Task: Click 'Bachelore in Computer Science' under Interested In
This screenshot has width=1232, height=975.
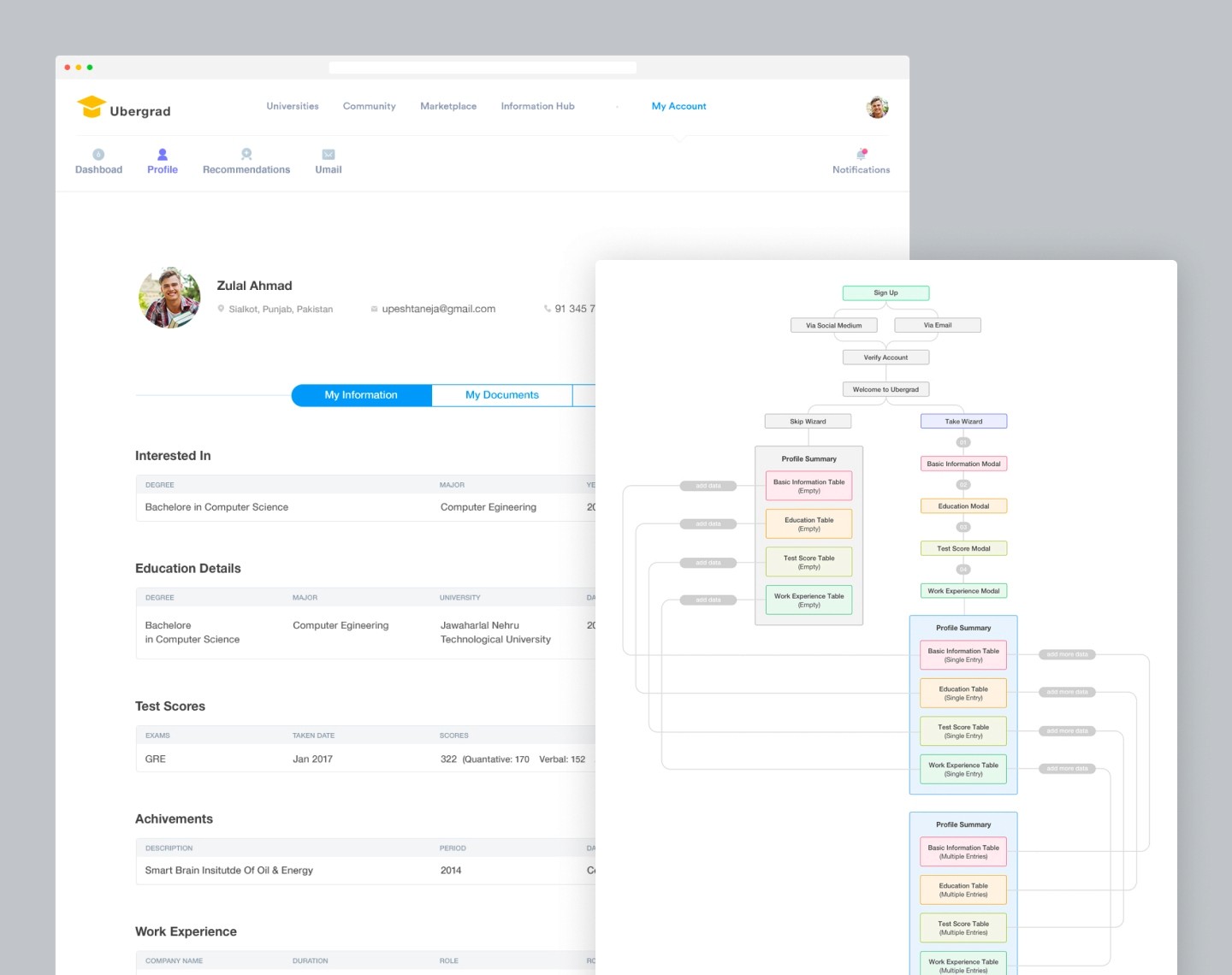Action: pyautogui.click(x=216, y=507)
